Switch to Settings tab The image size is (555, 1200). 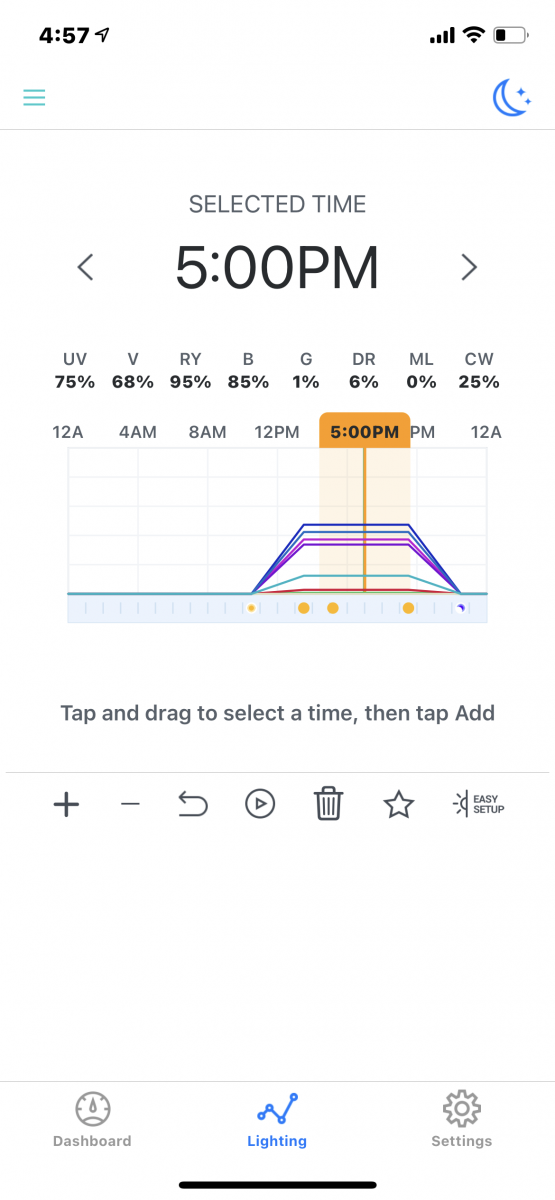pyautogui.click(x=461, y=1120)
